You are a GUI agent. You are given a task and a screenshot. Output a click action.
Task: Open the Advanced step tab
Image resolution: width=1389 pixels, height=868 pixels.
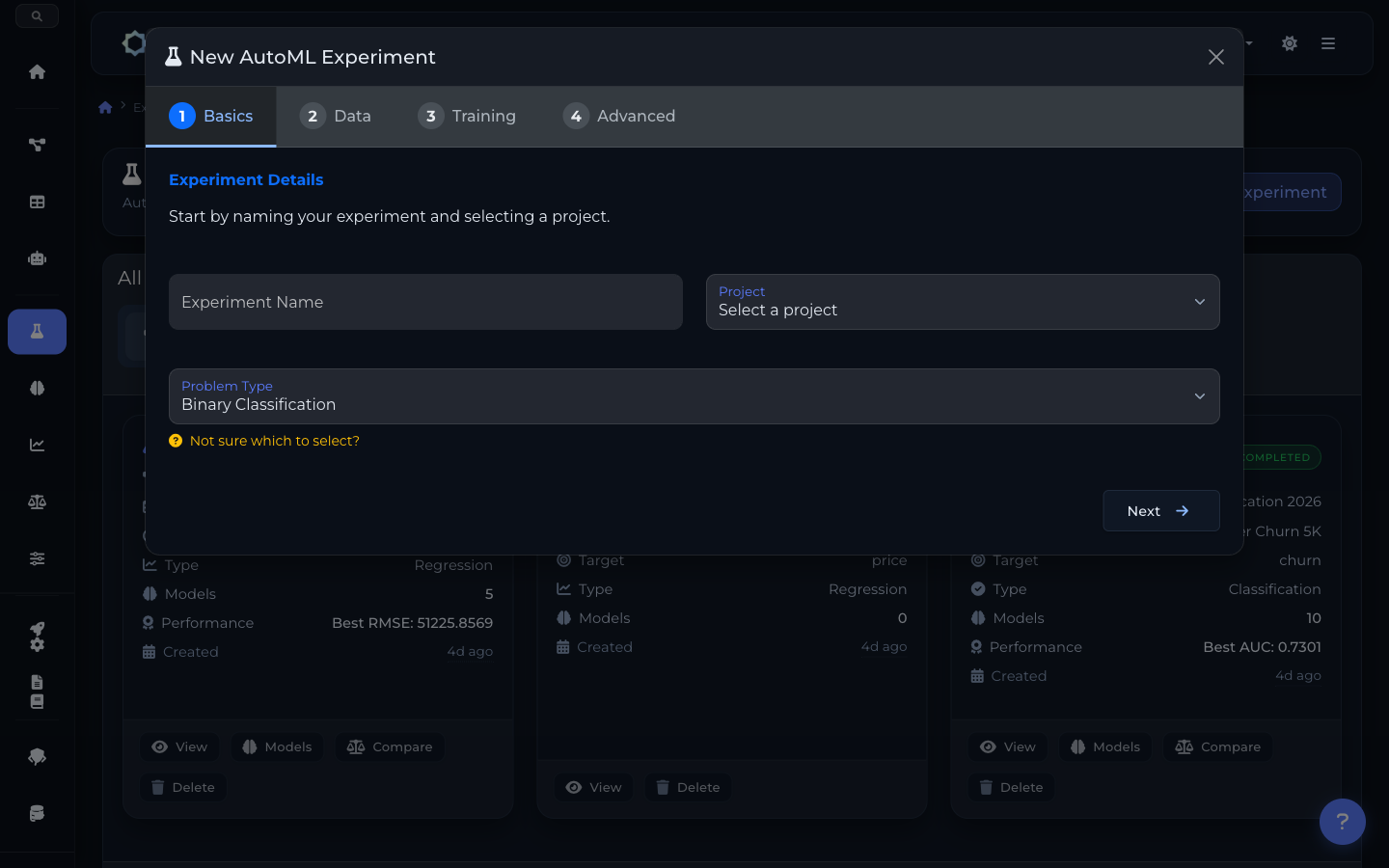[x=619, y=117]
